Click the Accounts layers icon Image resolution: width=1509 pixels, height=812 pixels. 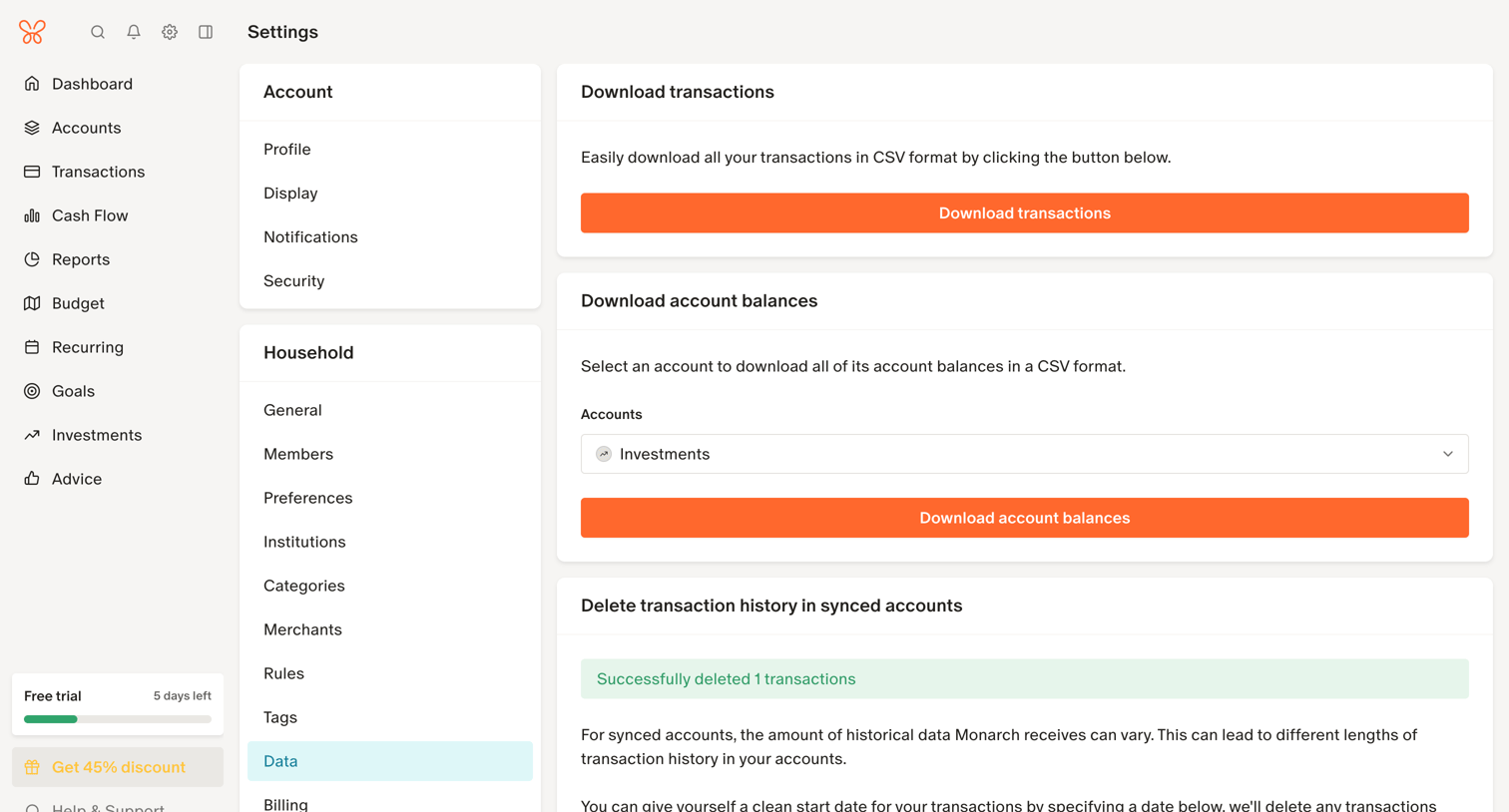pos(32,128)
